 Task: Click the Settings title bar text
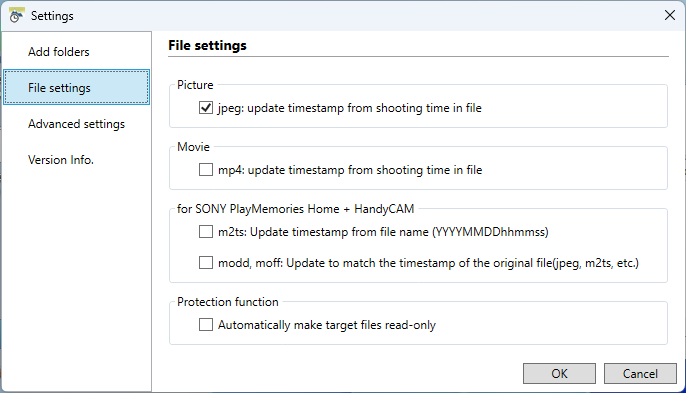tap(52, 16)
